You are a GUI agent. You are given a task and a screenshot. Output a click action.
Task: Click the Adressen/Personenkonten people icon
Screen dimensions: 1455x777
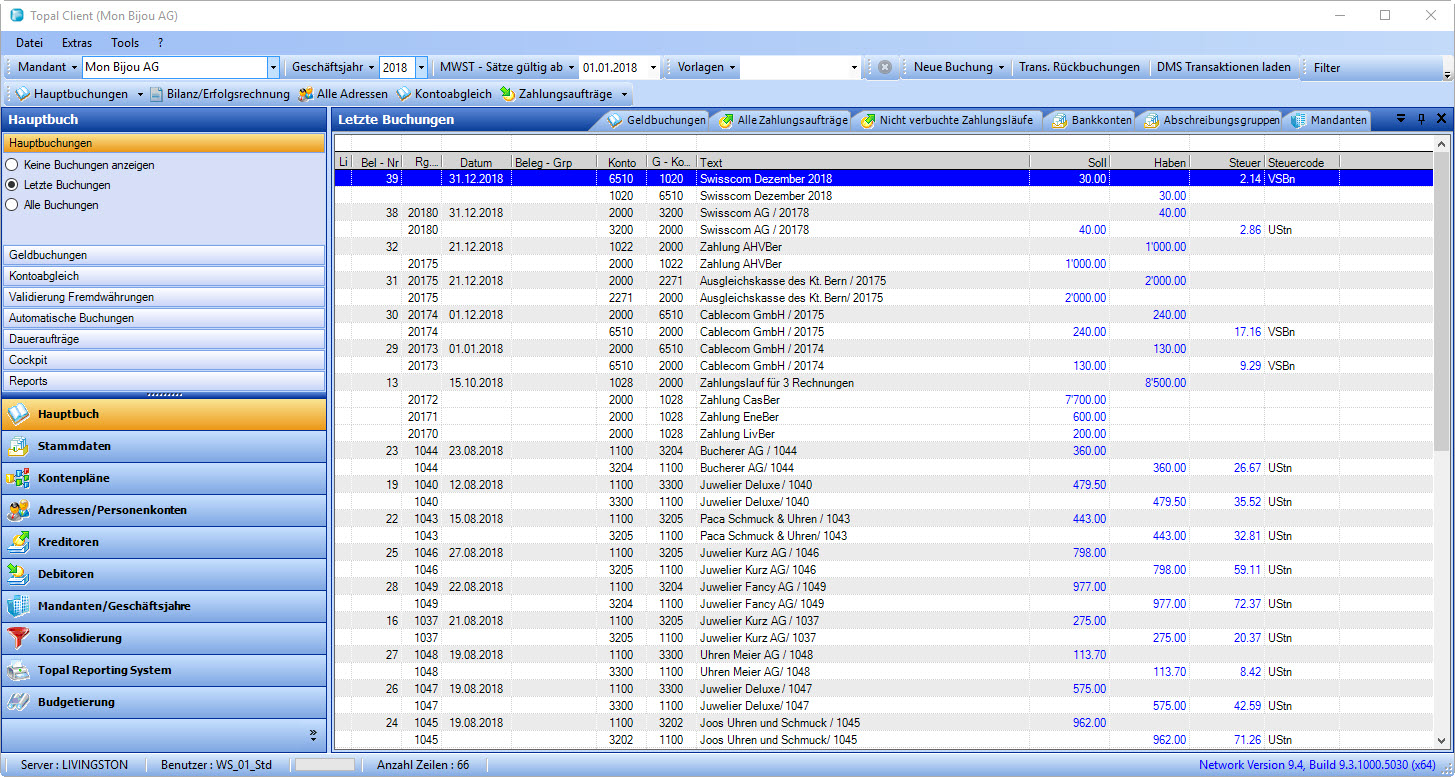tap(19, 510)
